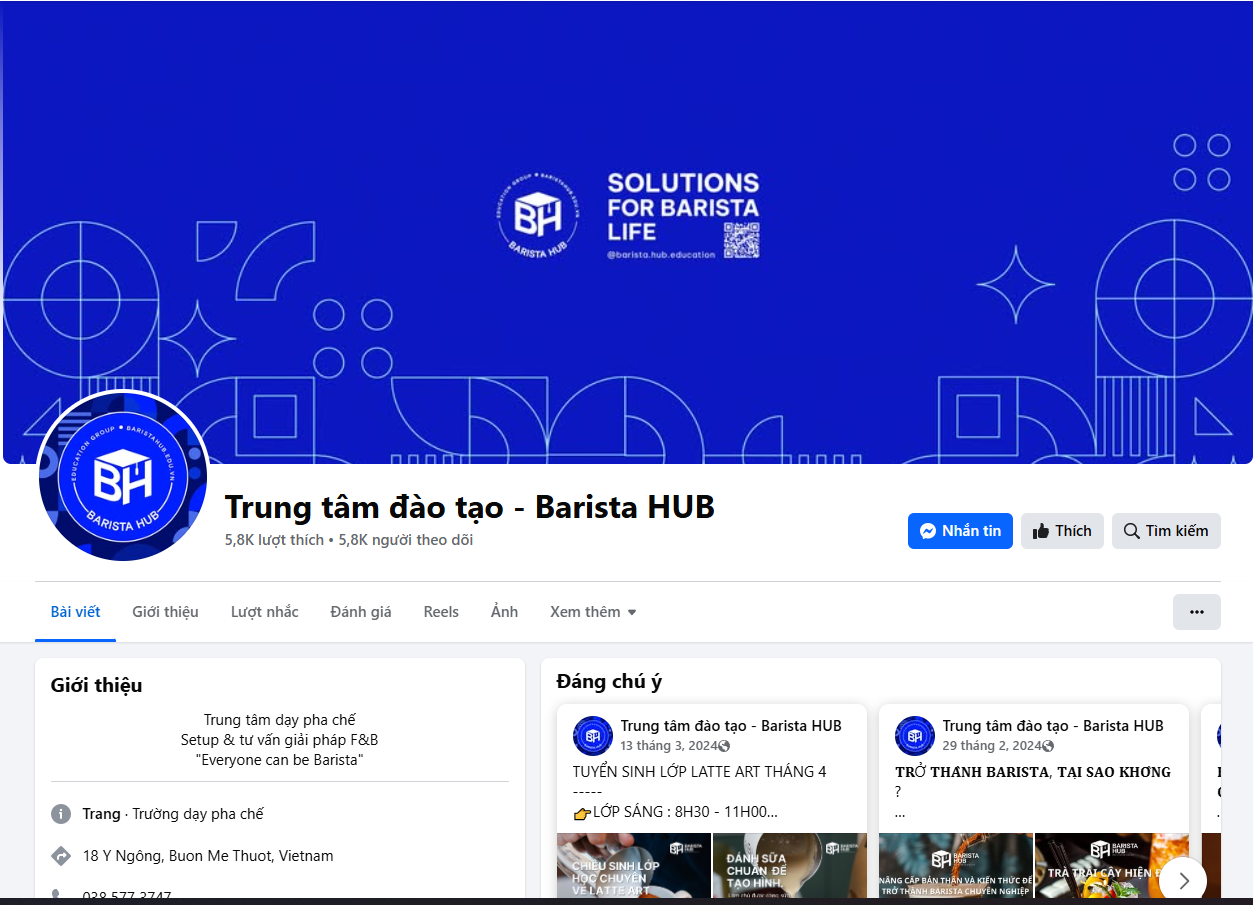Click the Đáng chú ý section heading
Screen dimensions: 1253x905
click(609, 682)
